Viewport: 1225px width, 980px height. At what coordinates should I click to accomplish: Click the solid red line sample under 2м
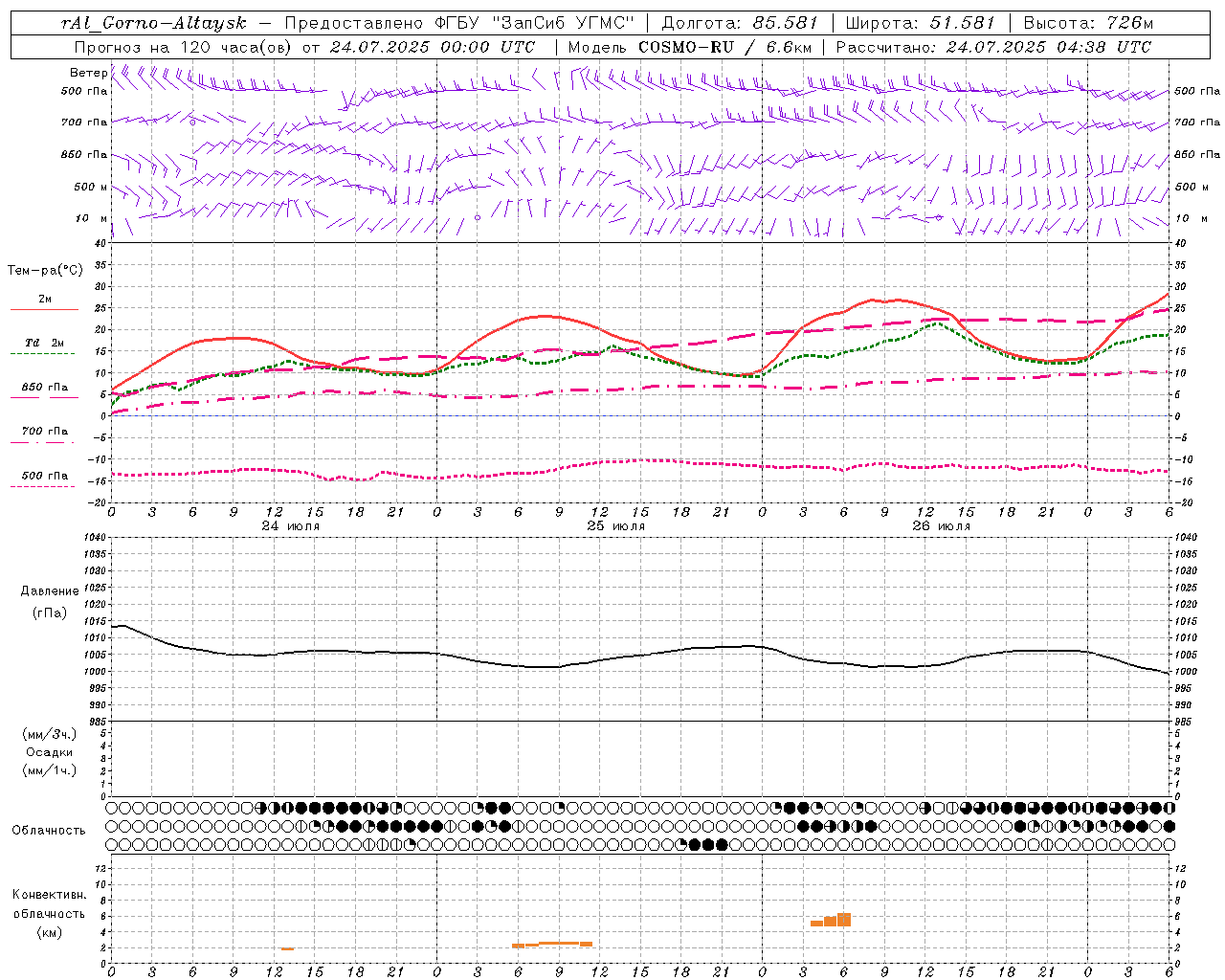tap(44, 310)
